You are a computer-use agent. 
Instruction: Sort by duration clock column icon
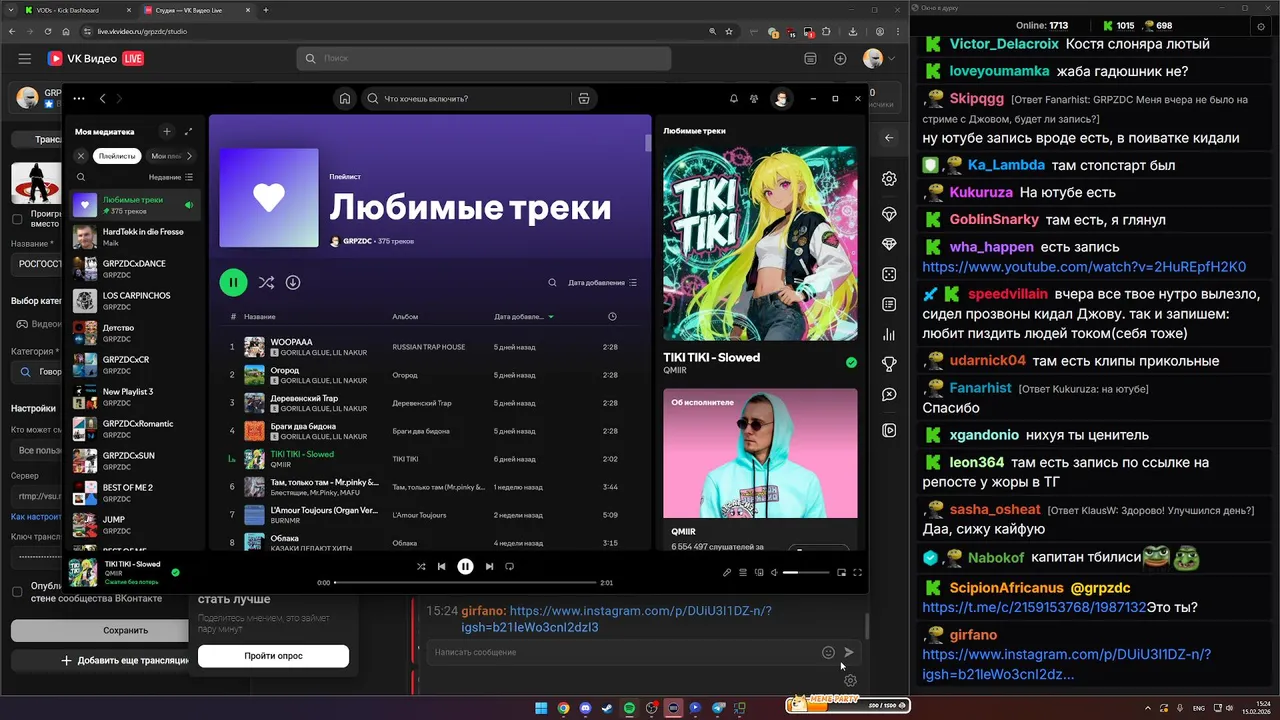612,317
